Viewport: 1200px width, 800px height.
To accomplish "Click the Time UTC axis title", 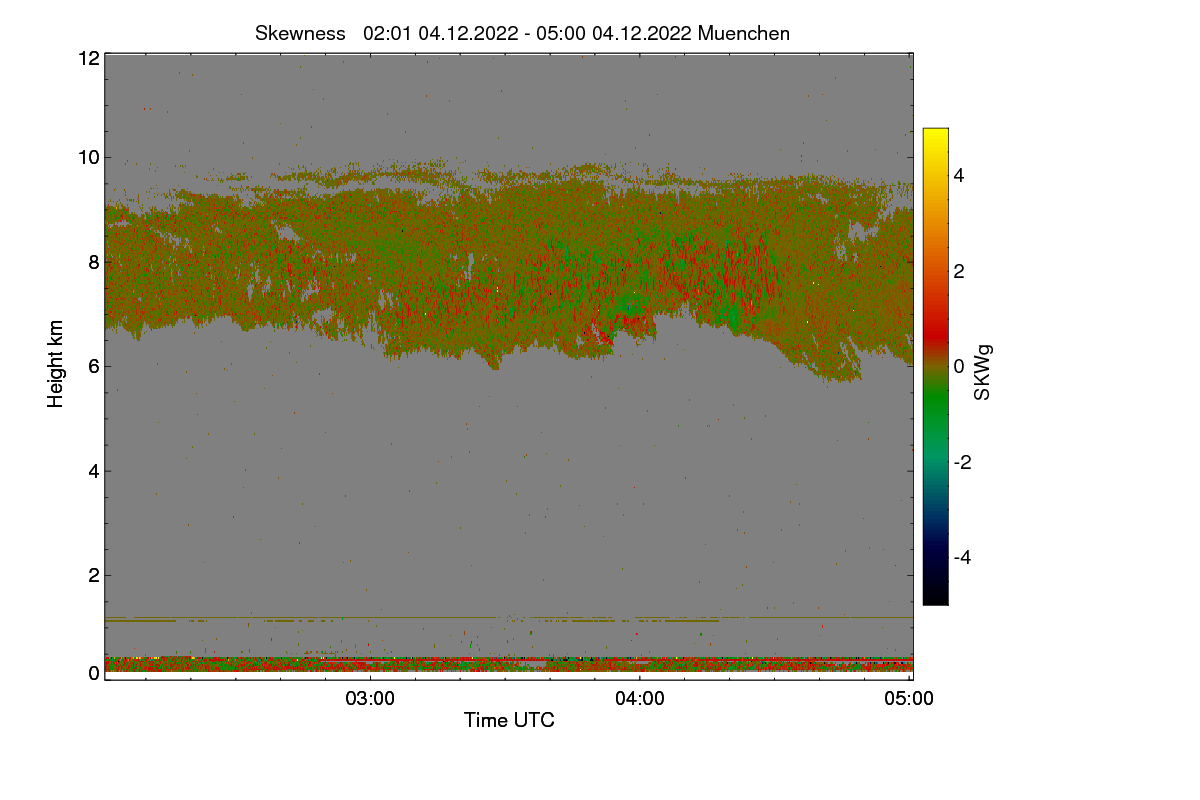I will click(509, 720).
